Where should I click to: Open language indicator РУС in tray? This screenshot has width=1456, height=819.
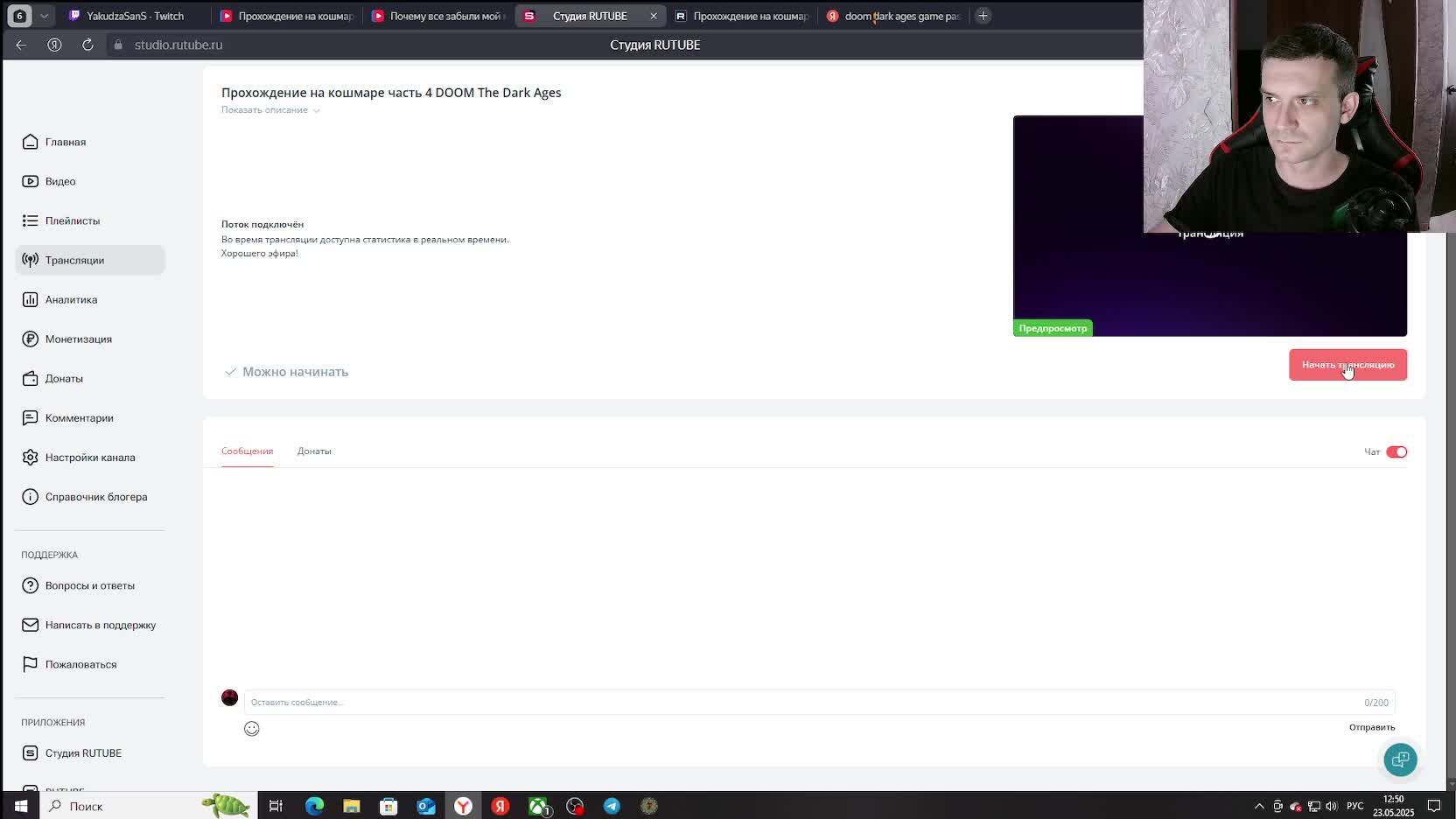pyautogui.click(x=1354, y=806)
